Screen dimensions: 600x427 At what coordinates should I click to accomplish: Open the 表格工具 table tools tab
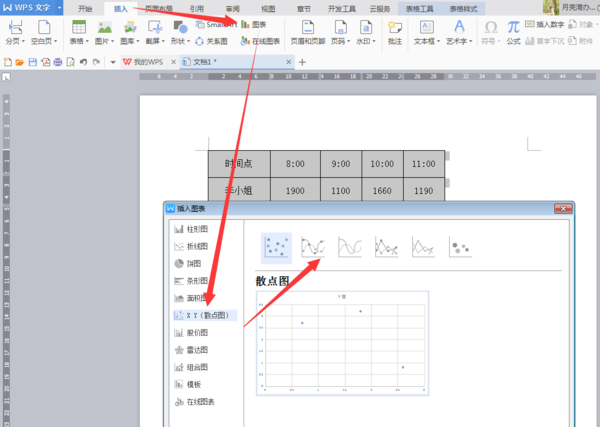[420, 9]
